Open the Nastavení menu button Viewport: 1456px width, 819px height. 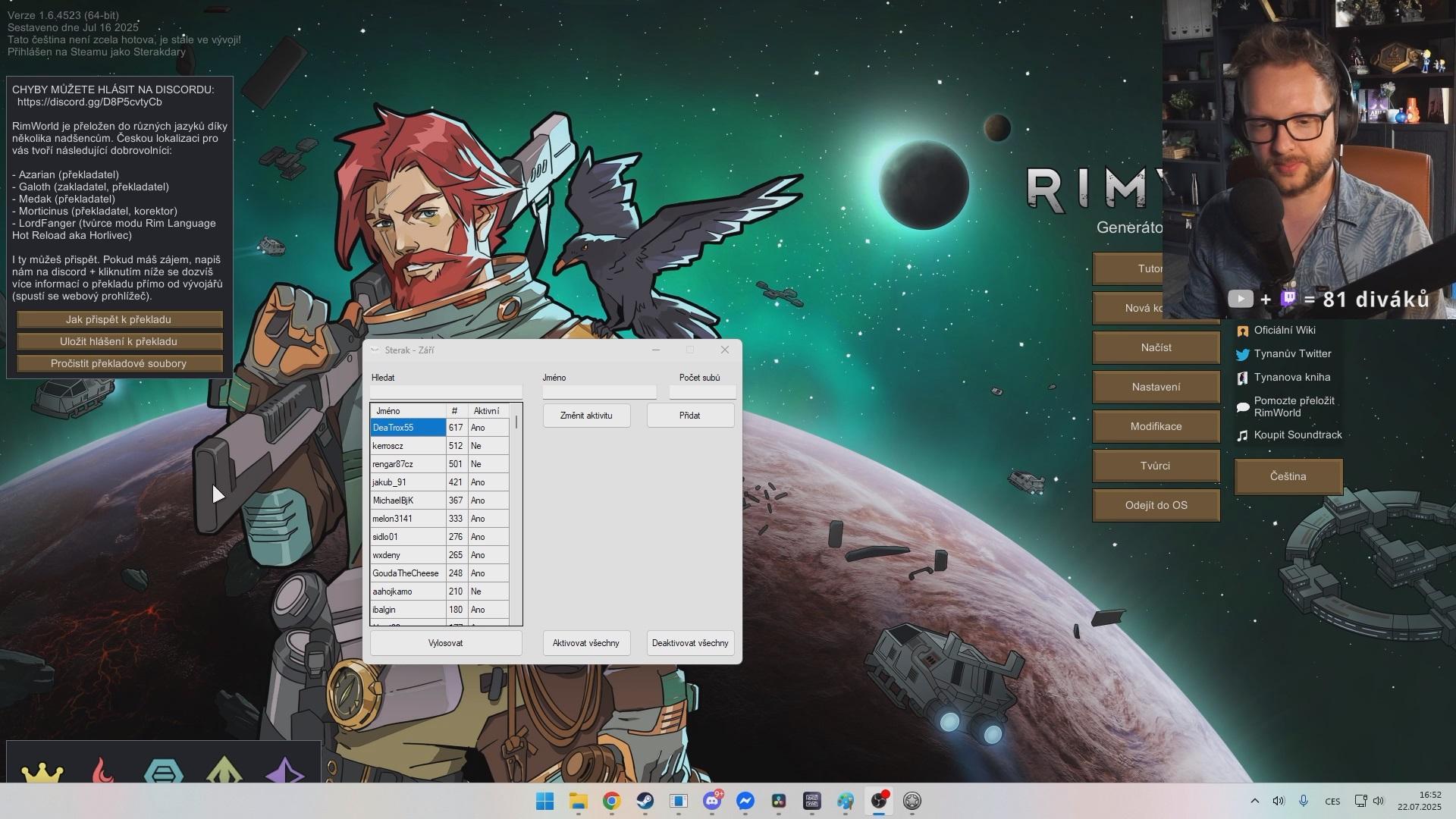tap(1156, 387)
